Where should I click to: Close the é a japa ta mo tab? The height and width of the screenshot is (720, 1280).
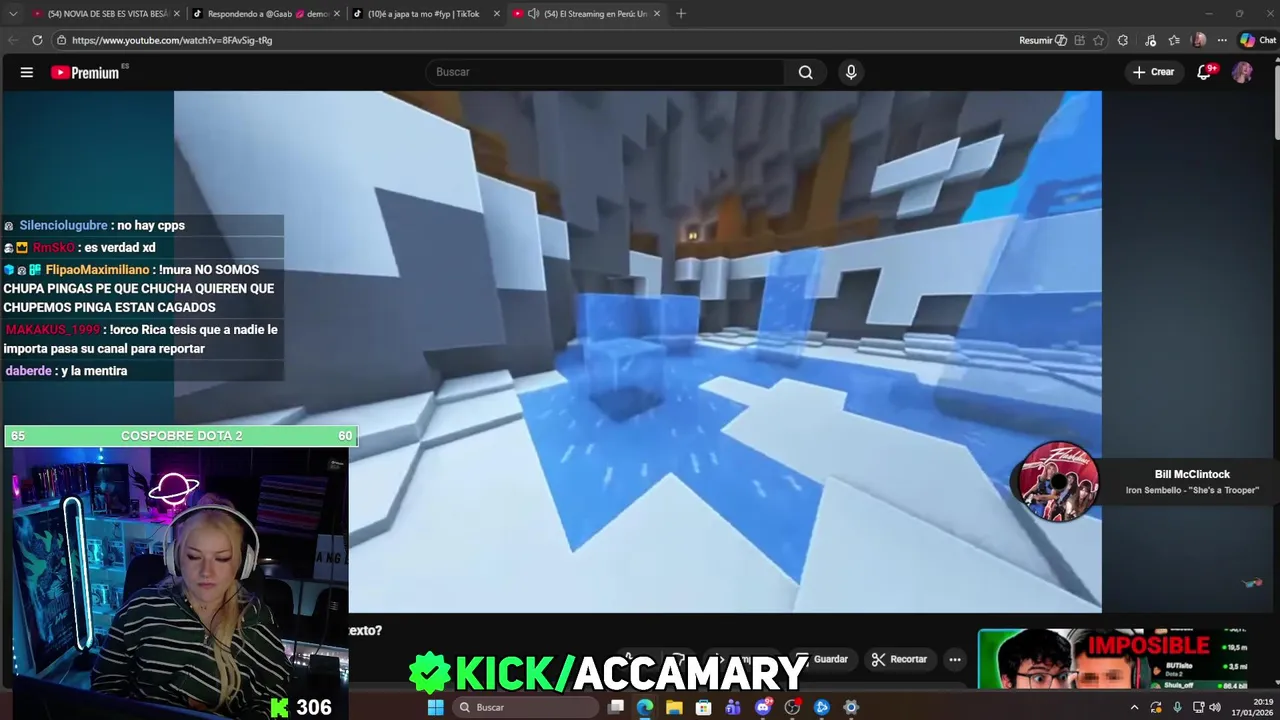coord(496,14)
